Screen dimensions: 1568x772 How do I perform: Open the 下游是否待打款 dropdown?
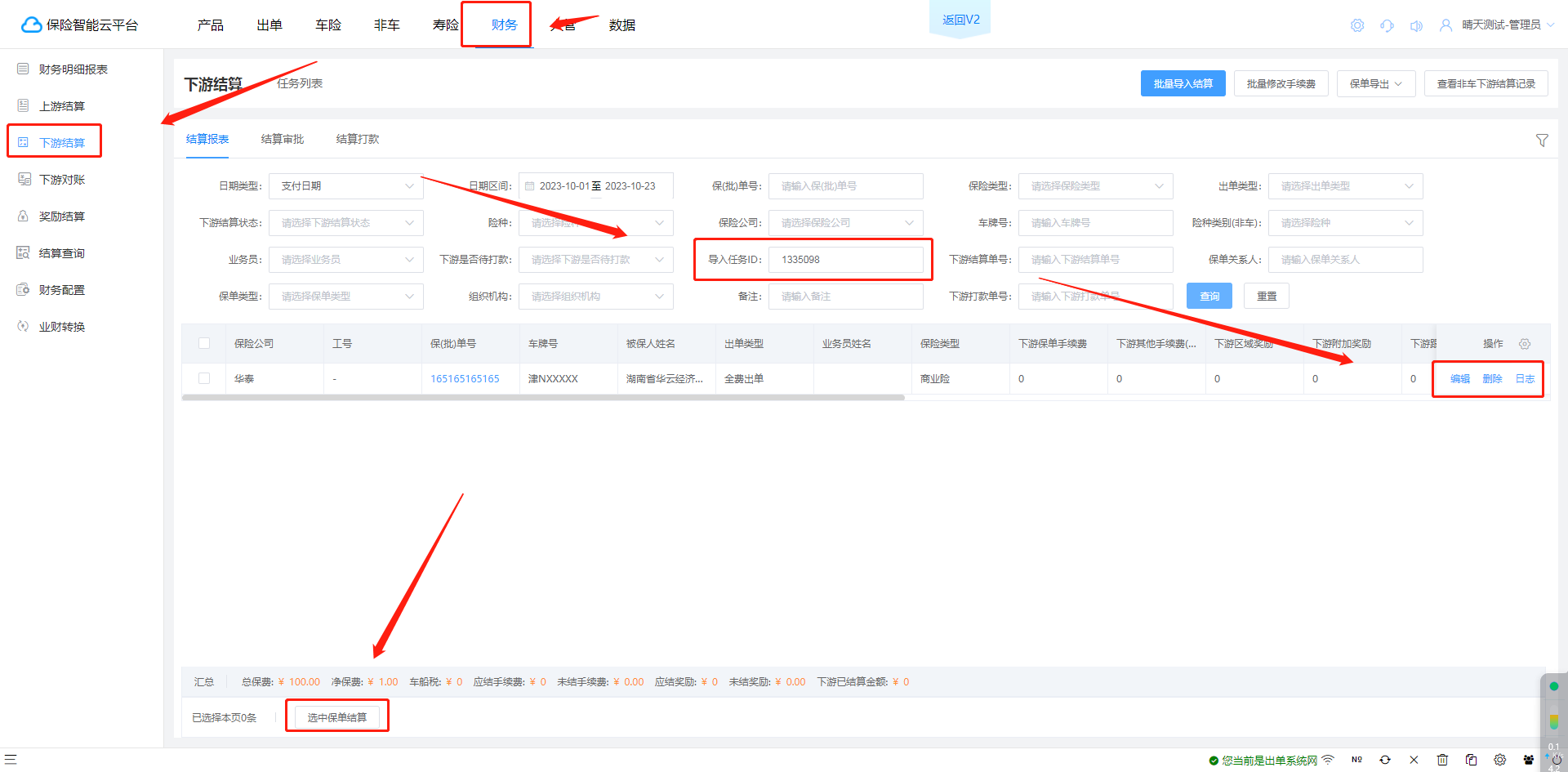click(596, 260)
